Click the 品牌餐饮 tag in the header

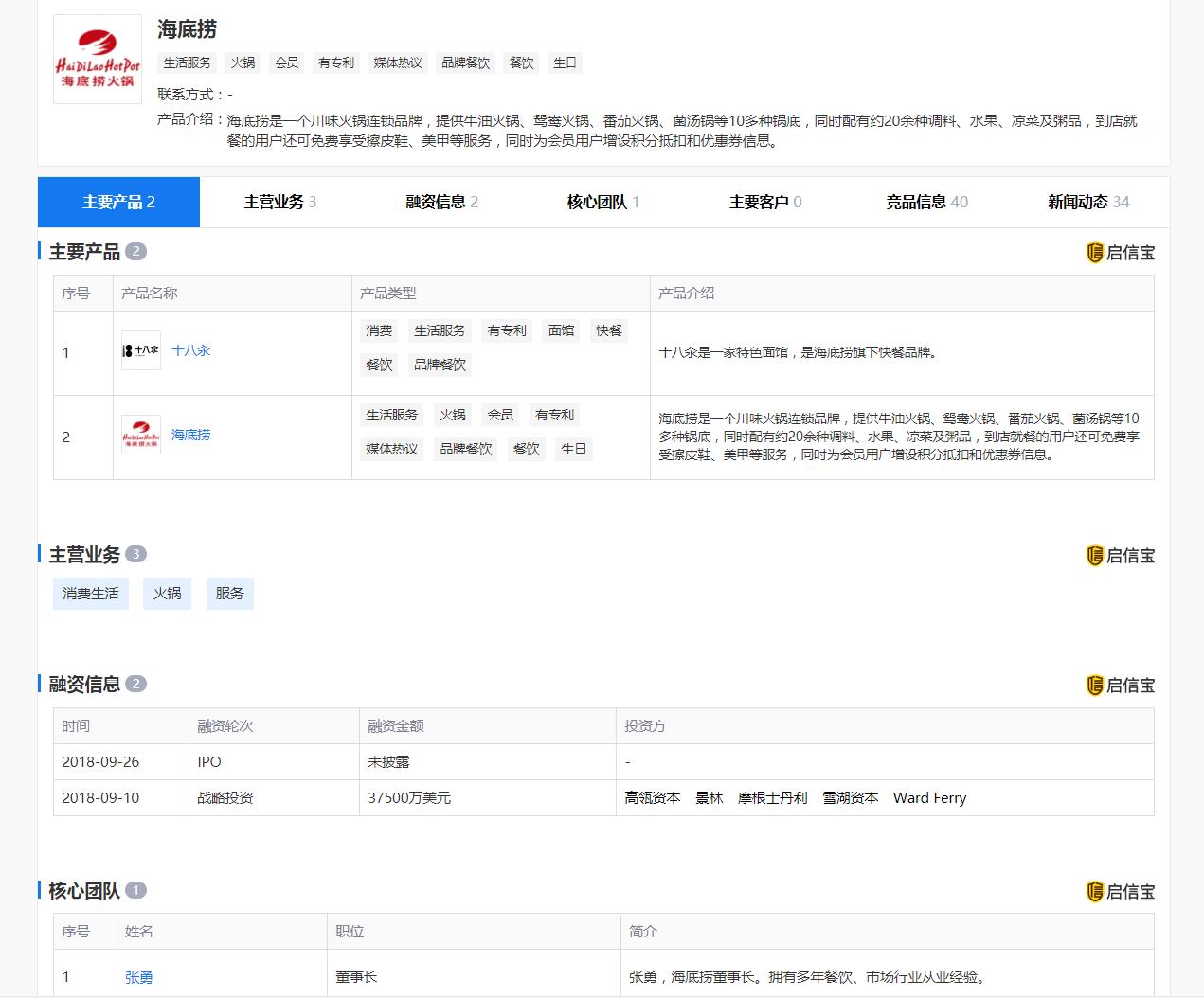pyautogui.click(x=466, y=62)
